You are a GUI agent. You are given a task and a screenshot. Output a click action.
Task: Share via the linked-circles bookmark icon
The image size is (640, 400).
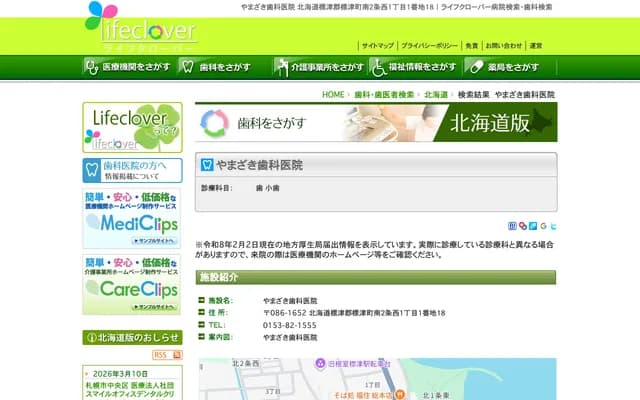(523, 226)
